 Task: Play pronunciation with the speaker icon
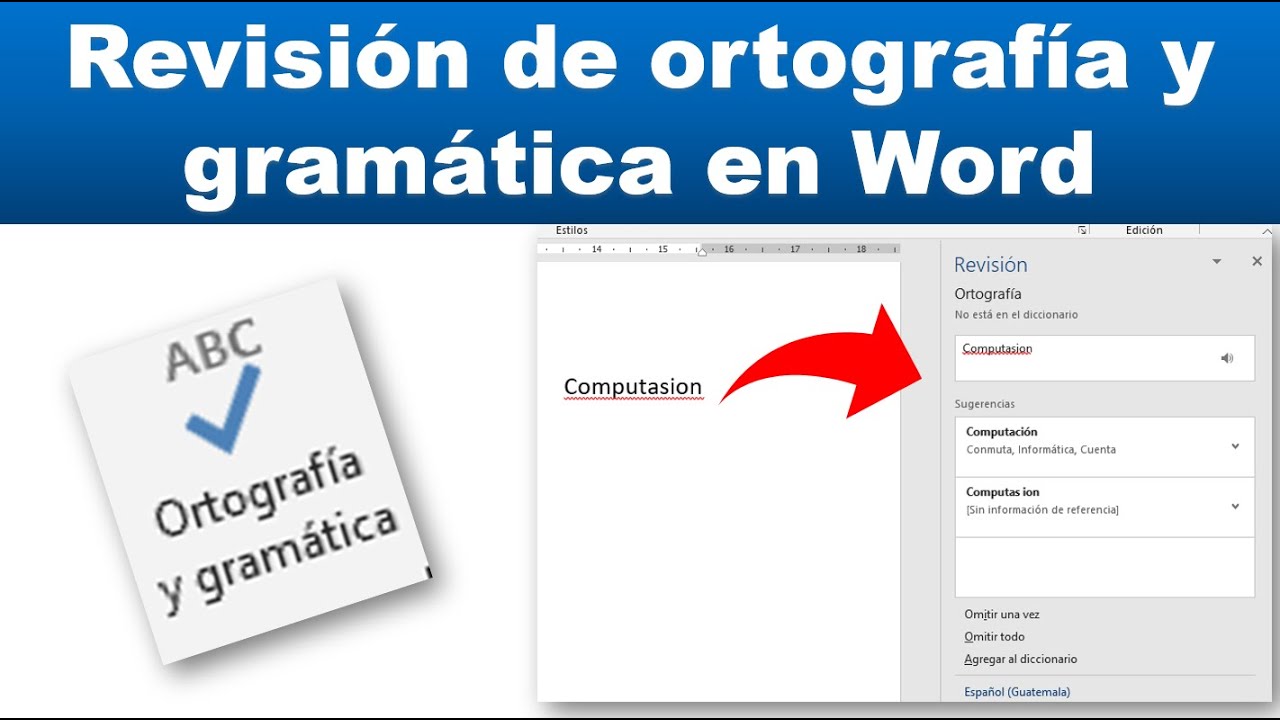(x=1227, y=358)
